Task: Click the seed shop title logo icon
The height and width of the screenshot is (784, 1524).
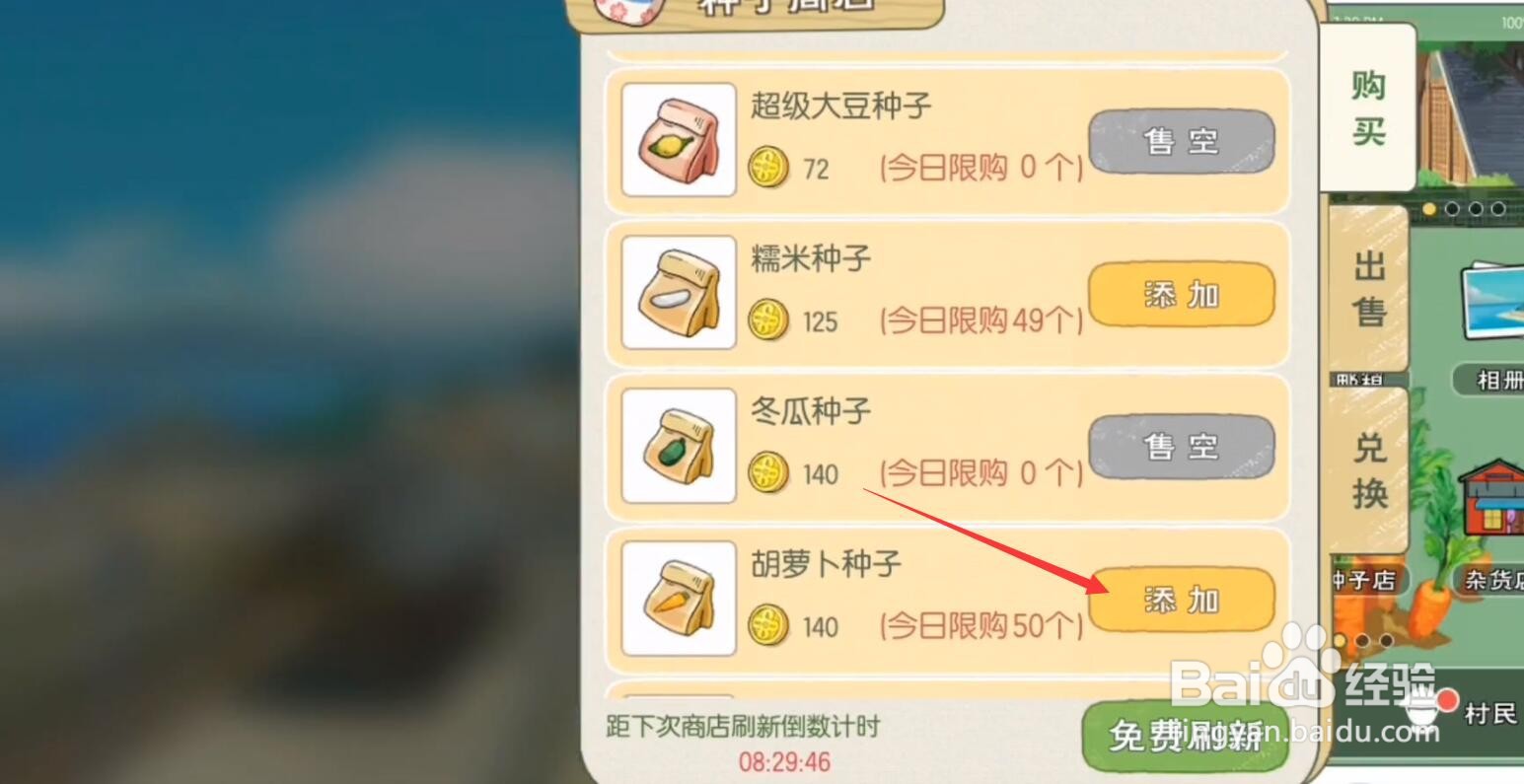Action: 625,8
